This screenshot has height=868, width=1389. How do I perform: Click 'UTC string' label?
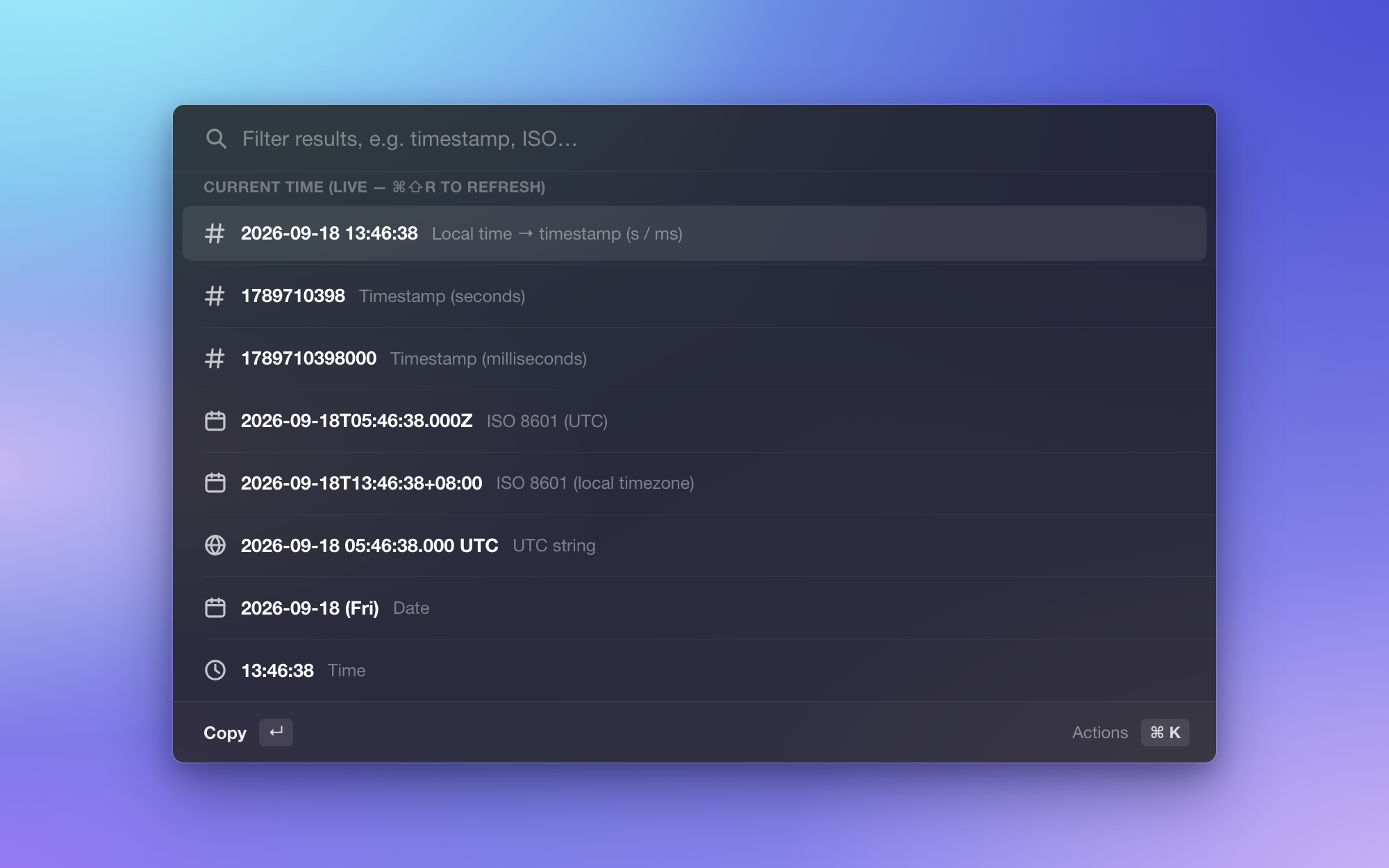[x=554, y=545]
